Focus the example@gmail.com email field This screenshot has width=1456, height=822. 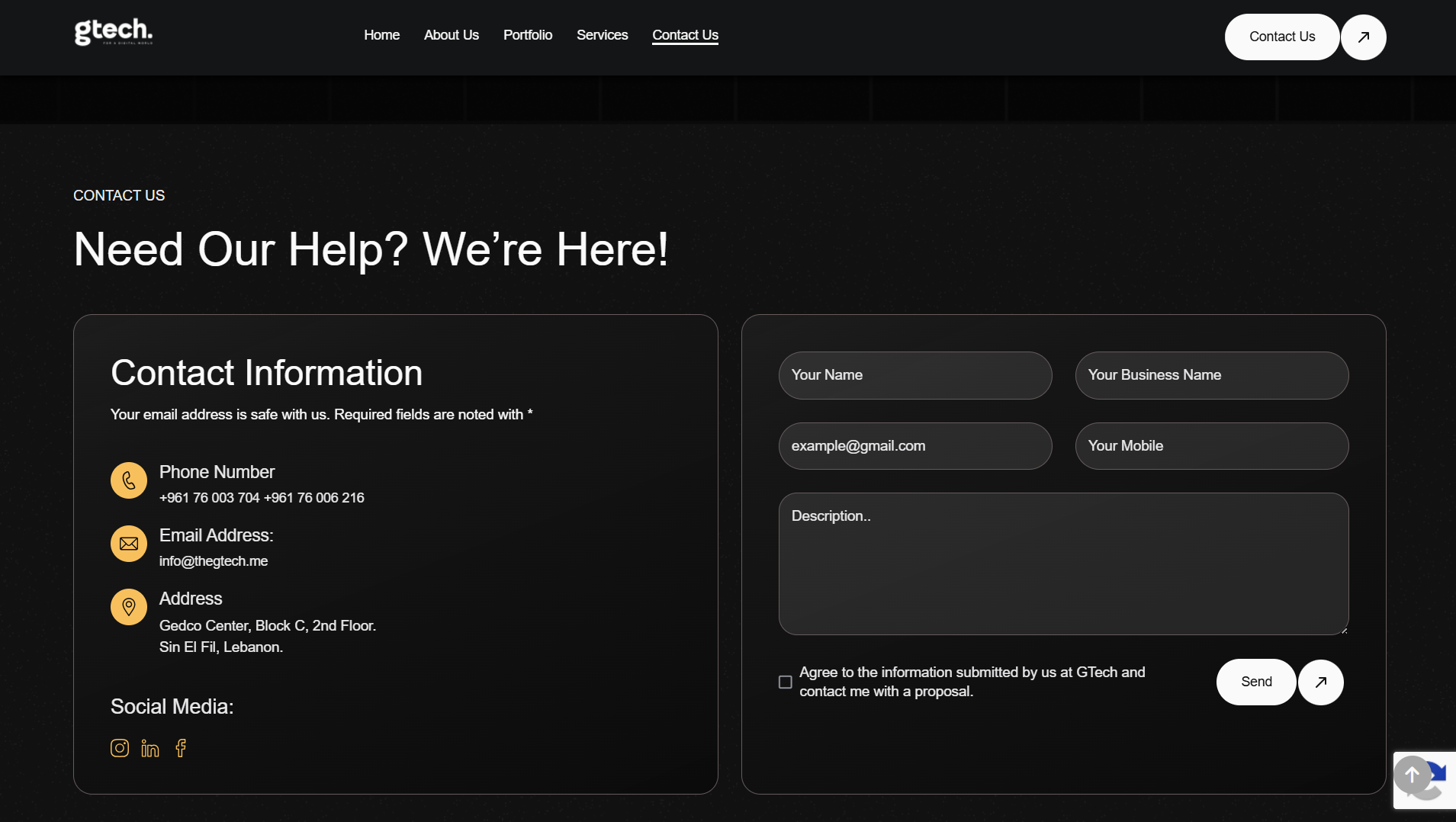click(x=915, y=446)
